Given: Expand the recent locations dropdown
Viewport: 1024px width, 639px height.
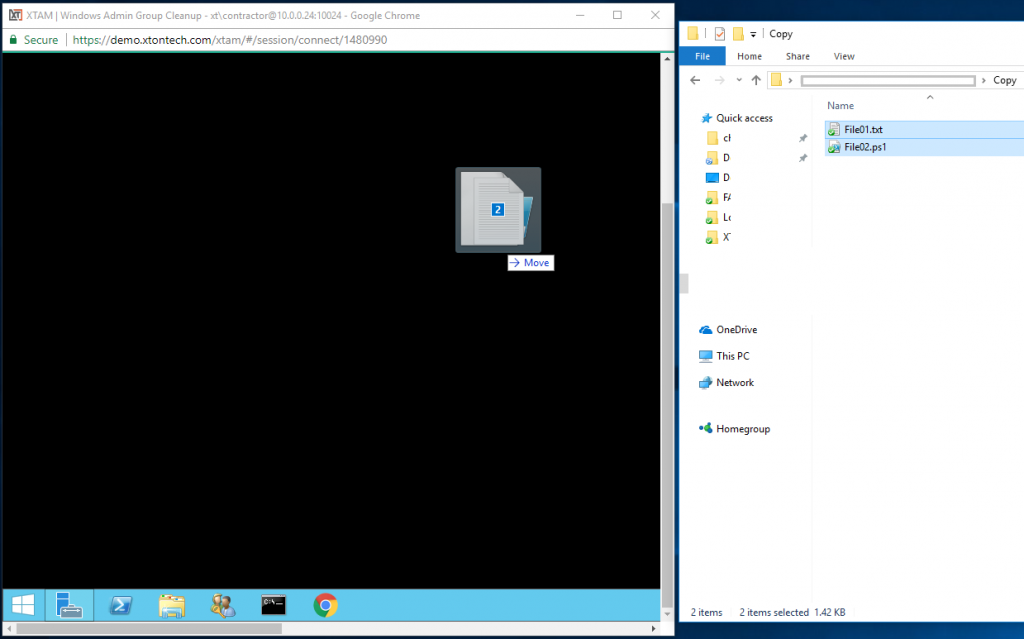Looking at the screenshot, I should 739,80.
